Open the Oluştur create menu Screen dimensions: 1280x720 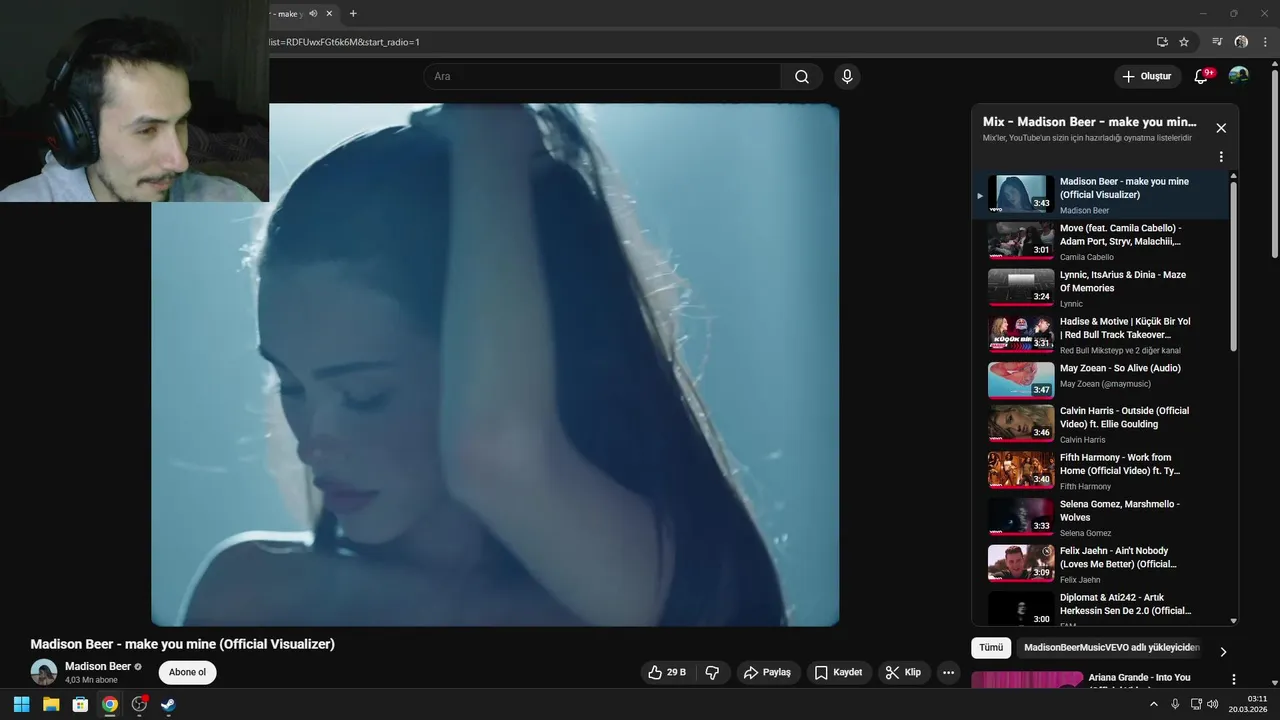tap(1146, 76)
